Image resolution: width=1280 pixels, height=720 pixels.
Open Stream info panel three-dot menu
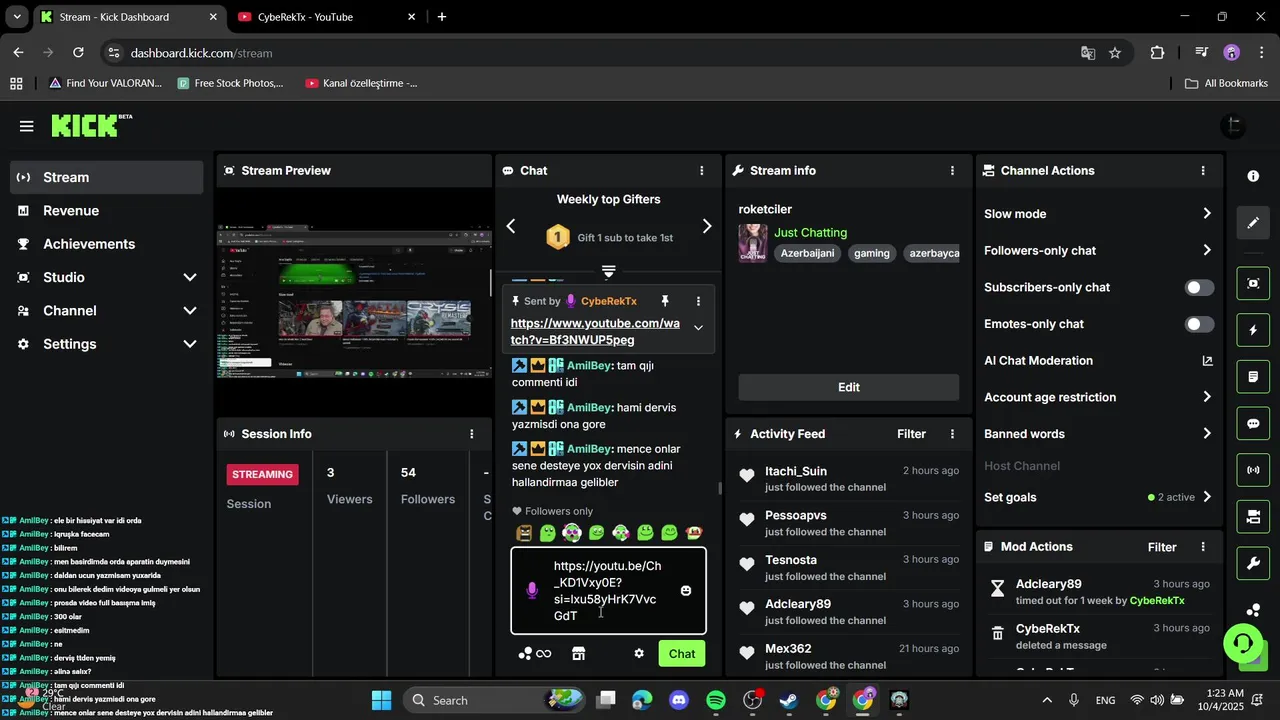pos(952,171)
